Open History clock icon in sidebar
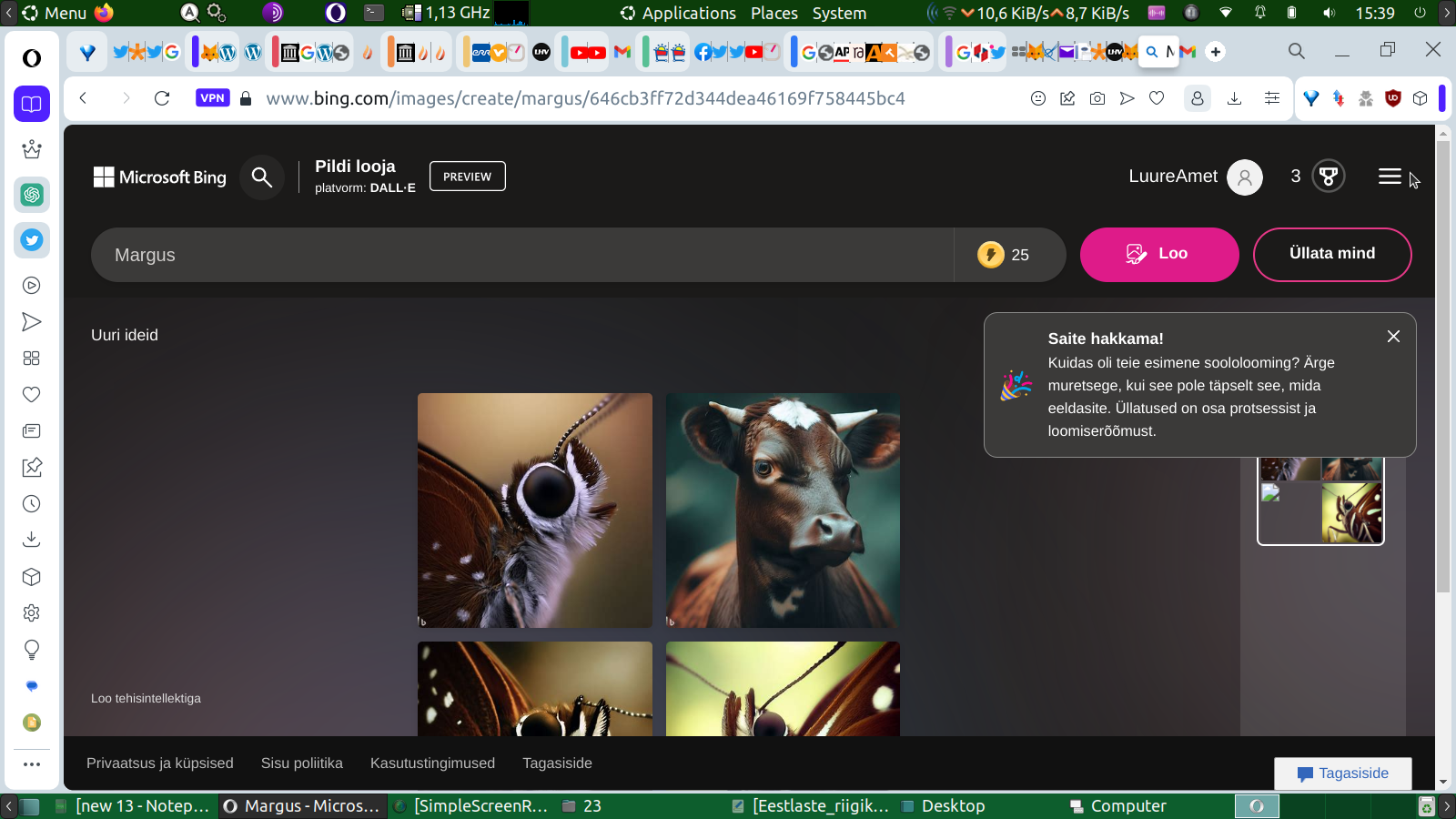1456x819 pixels. (x=32, y=504)
